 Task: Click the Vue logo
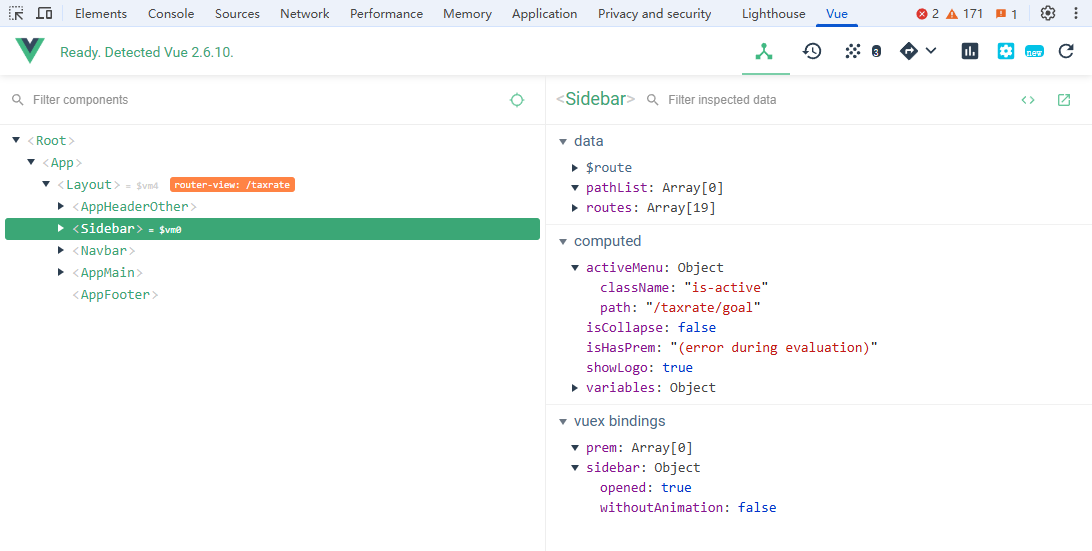[x=30, y=51]
